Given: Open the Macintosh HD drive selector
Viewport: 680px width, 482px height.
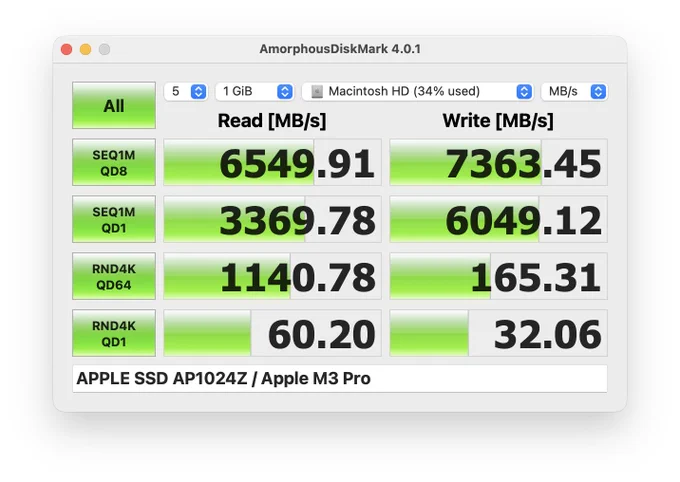Looking at the screenshot, I should [417, 92].
